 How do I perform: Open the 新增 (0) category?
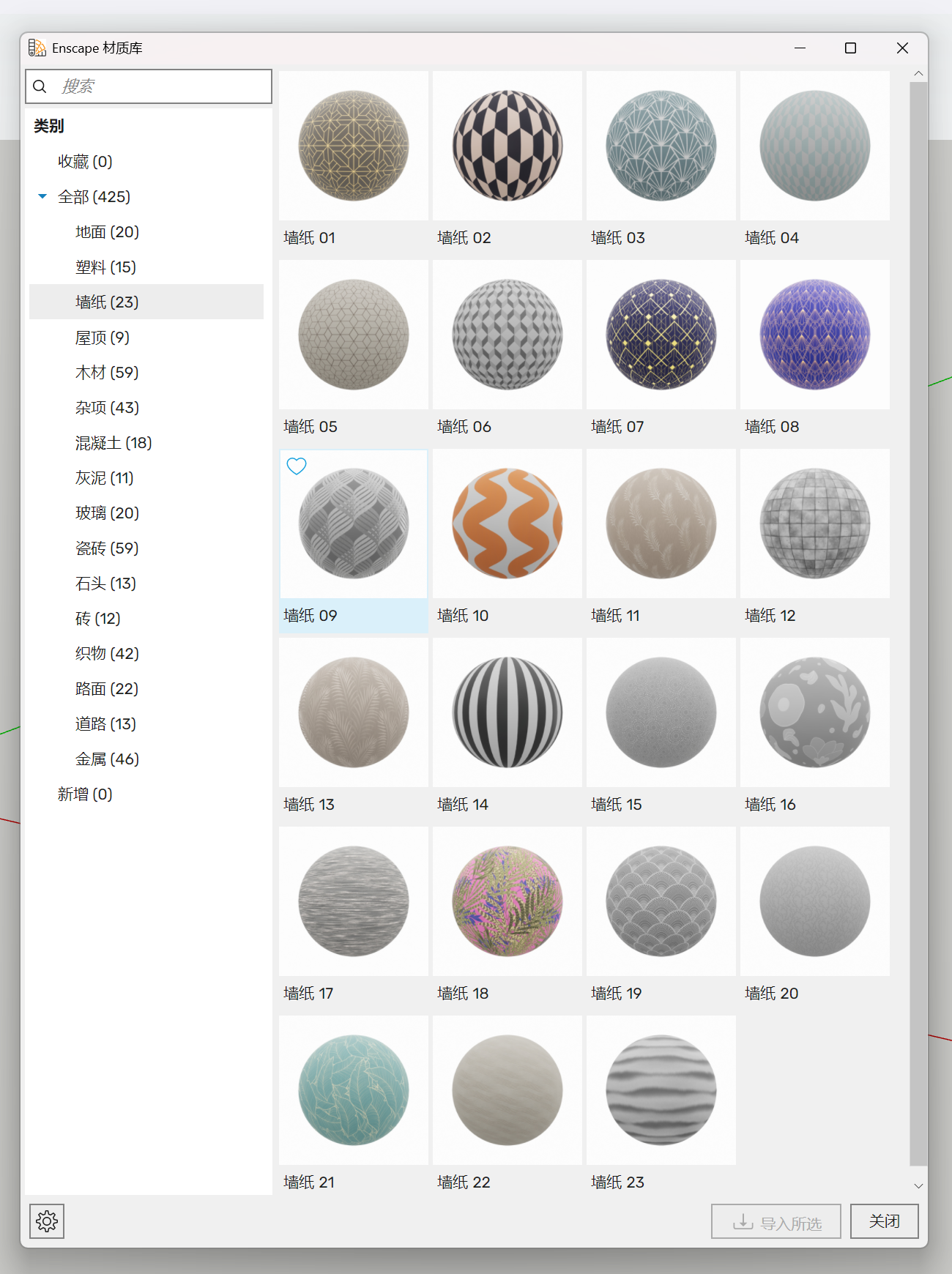pos(85,794)
